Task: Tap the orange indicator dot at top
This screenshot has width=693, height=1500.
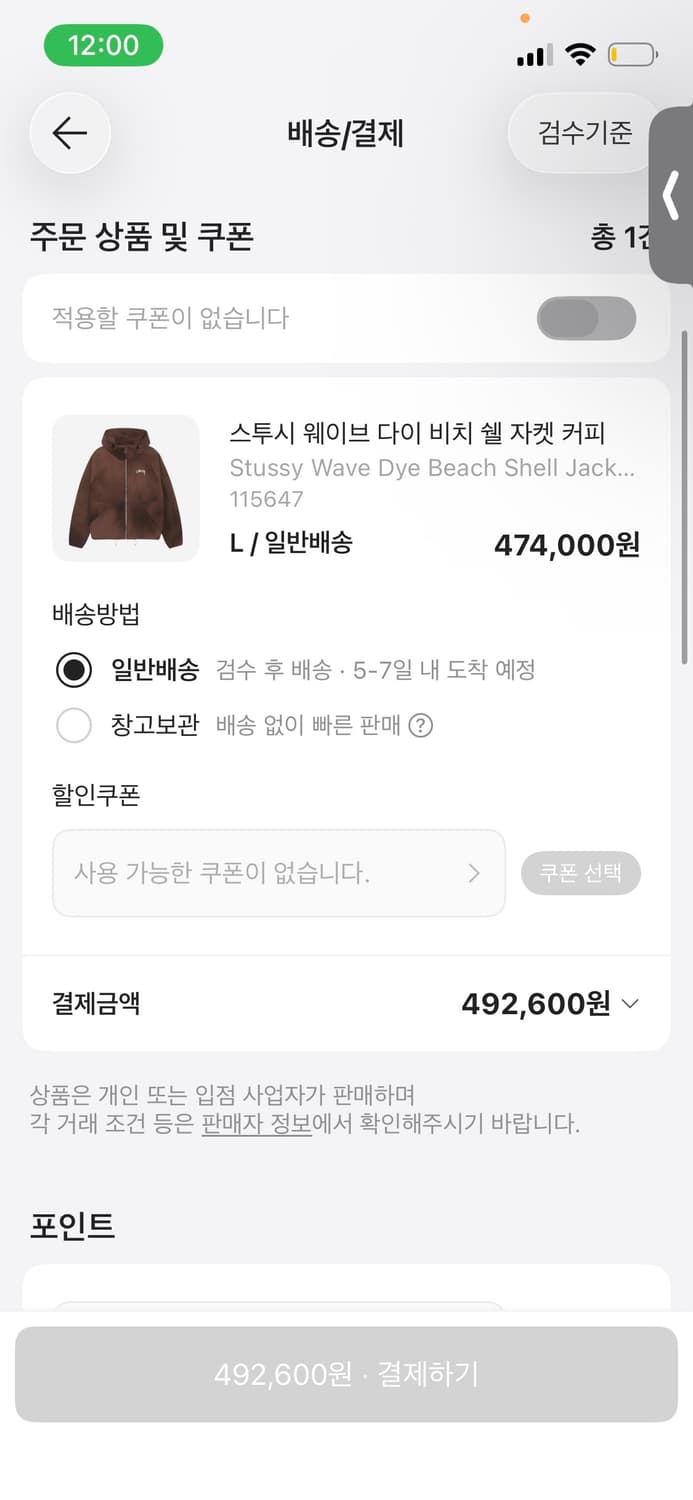Action: (x=524, y=18)
